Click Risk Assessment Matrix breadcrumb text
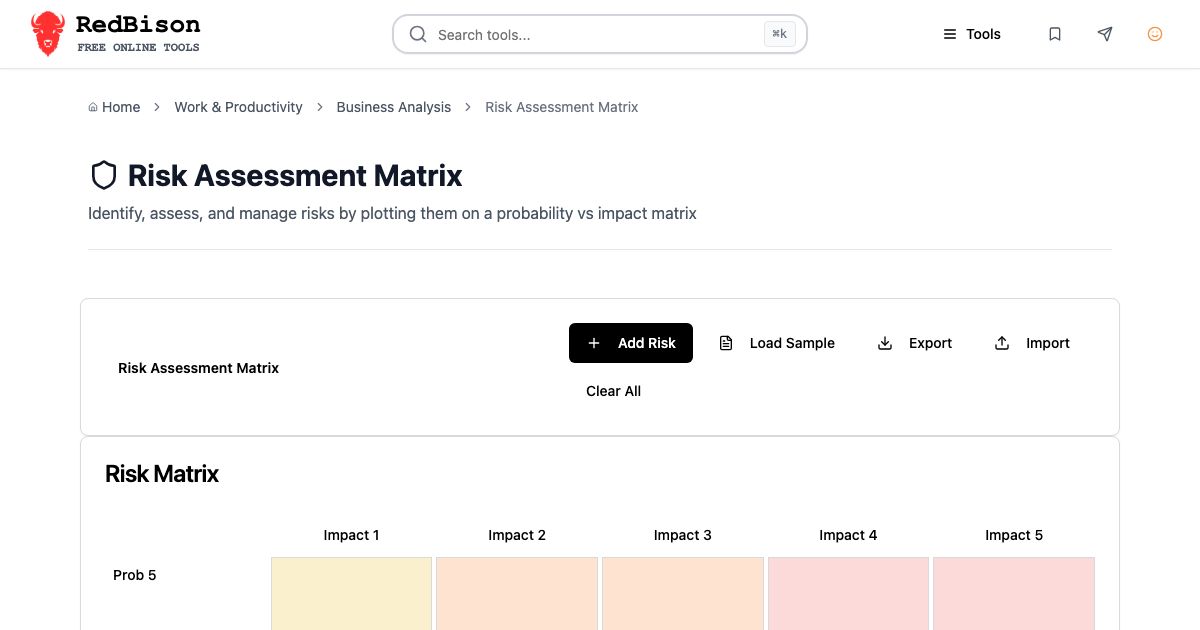Viewport: 1200px width, 630px height. pos(562,107)
